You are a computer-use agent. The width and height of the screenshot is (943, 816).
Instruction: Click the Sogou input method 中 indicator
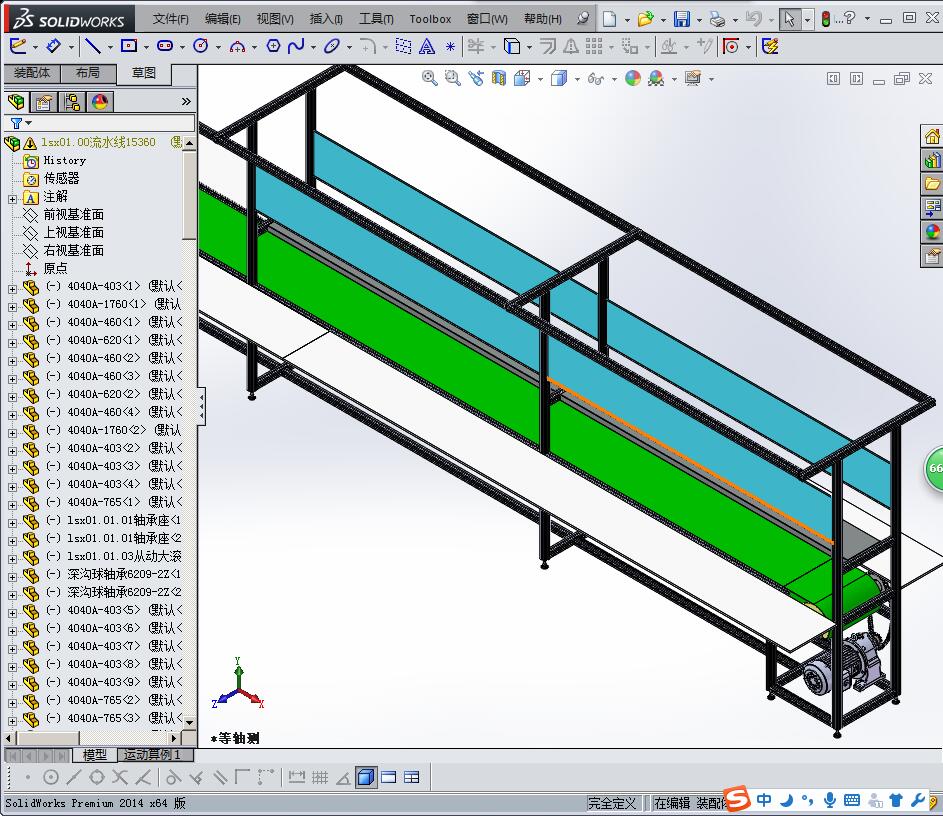764,800
